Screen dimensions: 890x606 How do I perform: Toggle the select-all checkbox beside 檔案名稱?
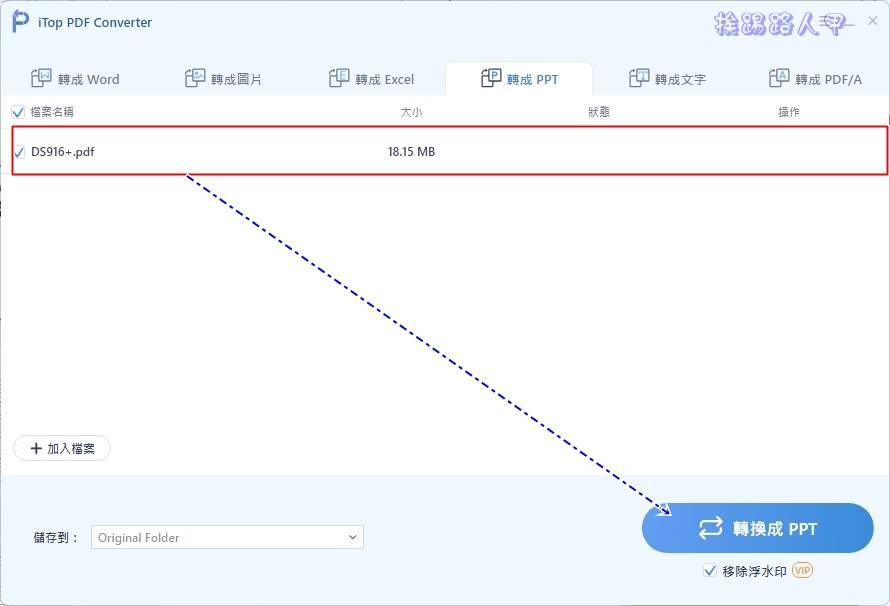click(17, 111)
